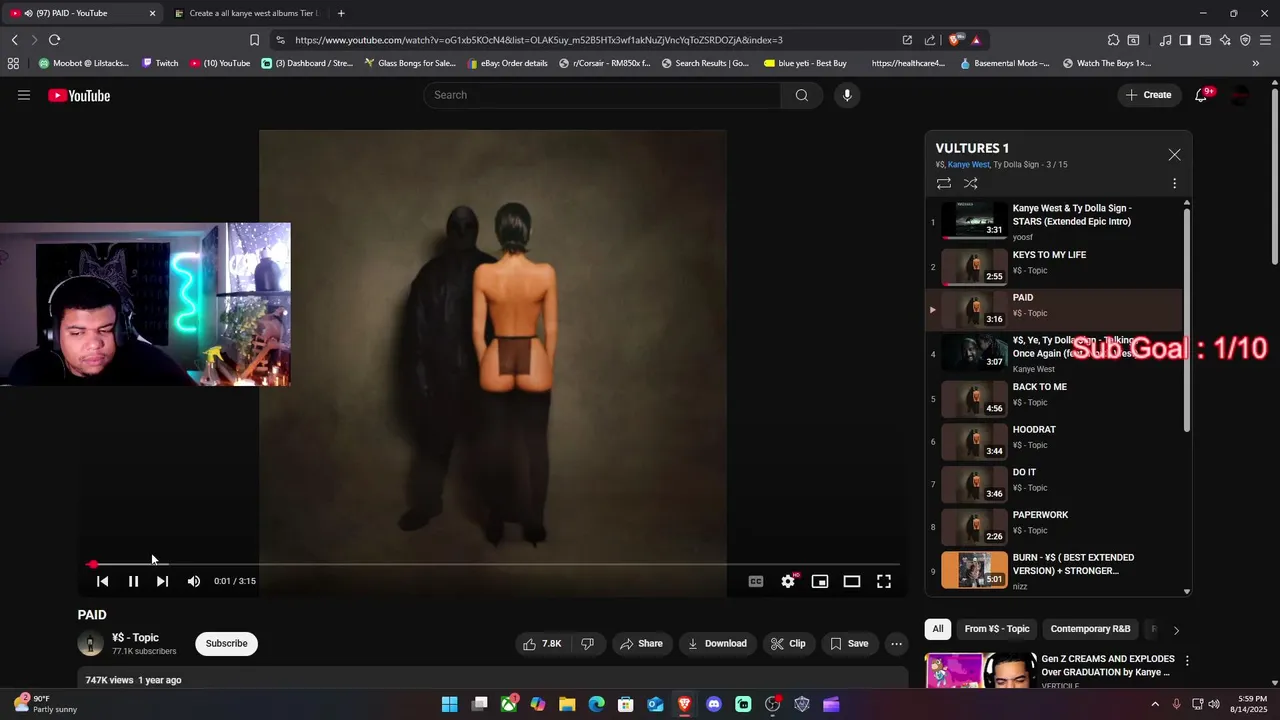The height and width of the screenshot is (720, 1280).
Task: Show hidden system tray icons
Action: point(1156,704)
